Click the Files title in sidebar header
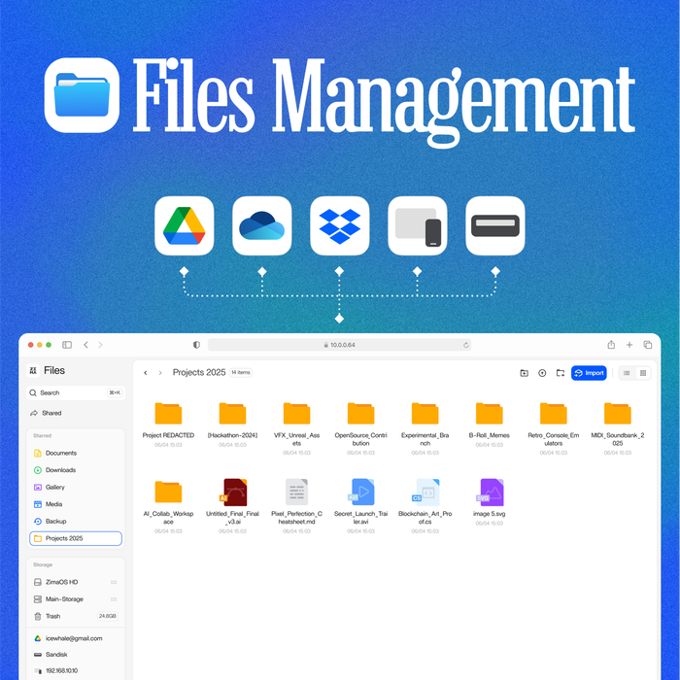This screenshot has height=680, width=680. 54,370
